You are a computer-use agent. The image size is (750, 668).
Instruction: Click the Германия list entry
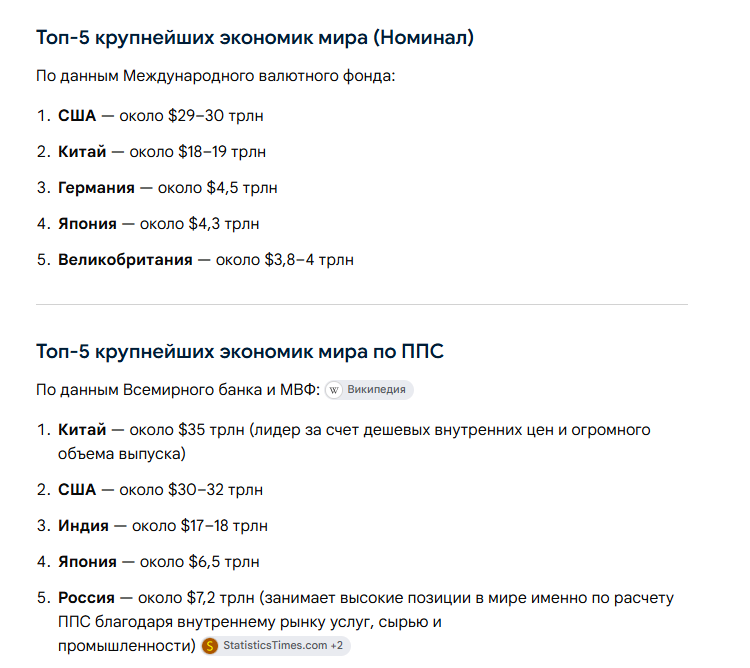coord(167,188)
